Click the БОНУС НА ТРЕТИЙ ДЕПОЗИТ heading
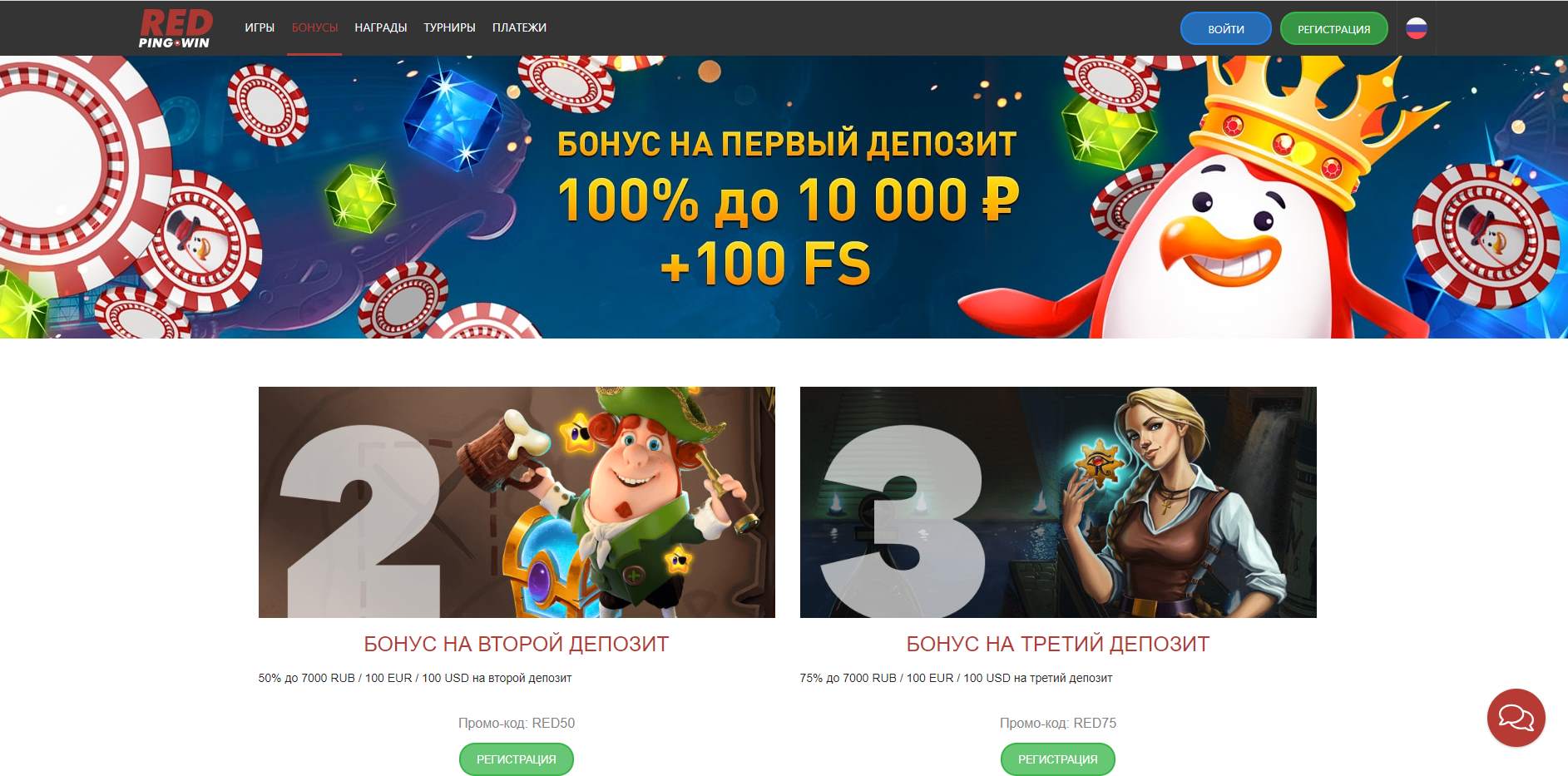The image size is (1568, 776). tap(1058, 644)
